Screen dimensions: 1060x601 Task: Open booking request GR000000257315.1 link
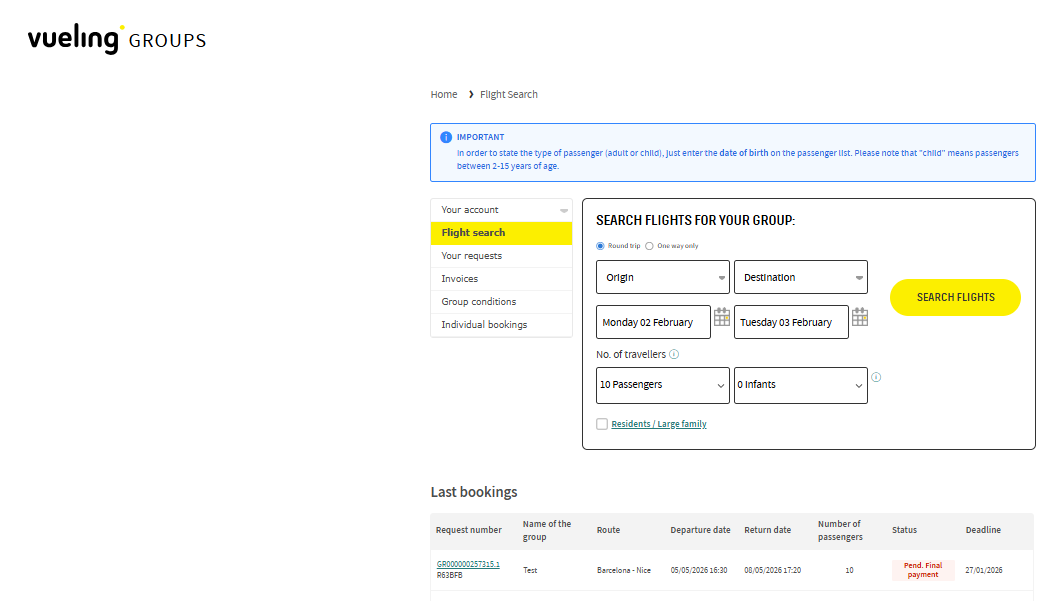tap(468, 564)
